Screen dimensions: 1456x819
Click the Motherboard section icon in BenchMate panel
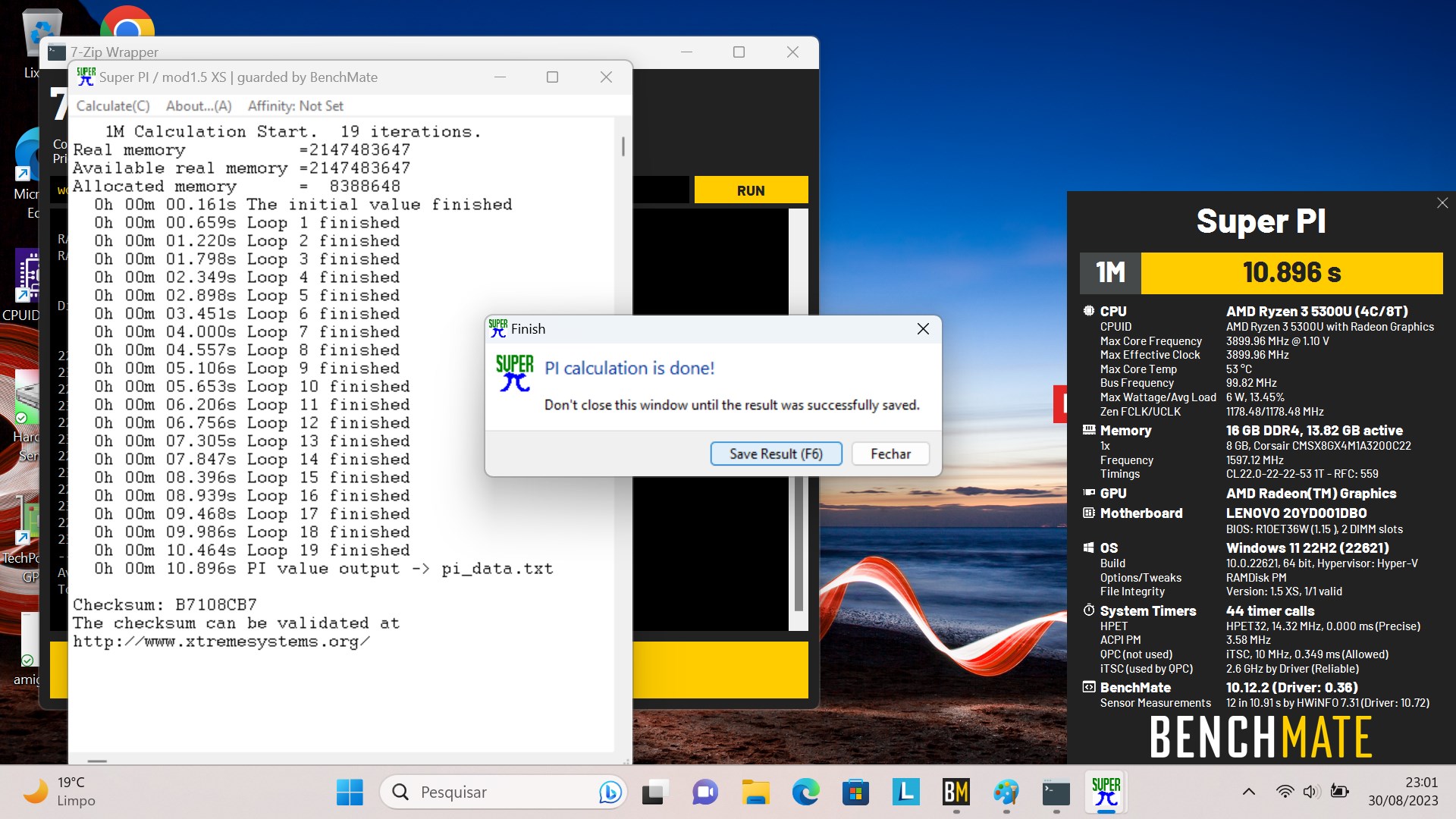(1089, 513)
